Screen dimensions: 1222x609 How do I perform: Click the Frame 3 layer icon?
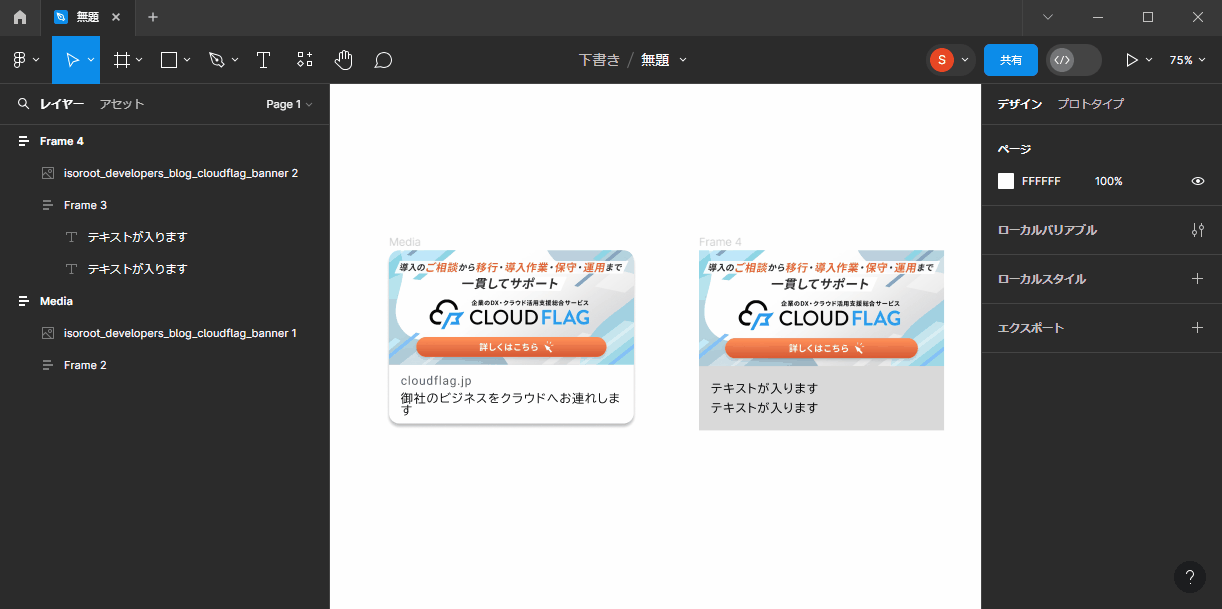[47, 205]
